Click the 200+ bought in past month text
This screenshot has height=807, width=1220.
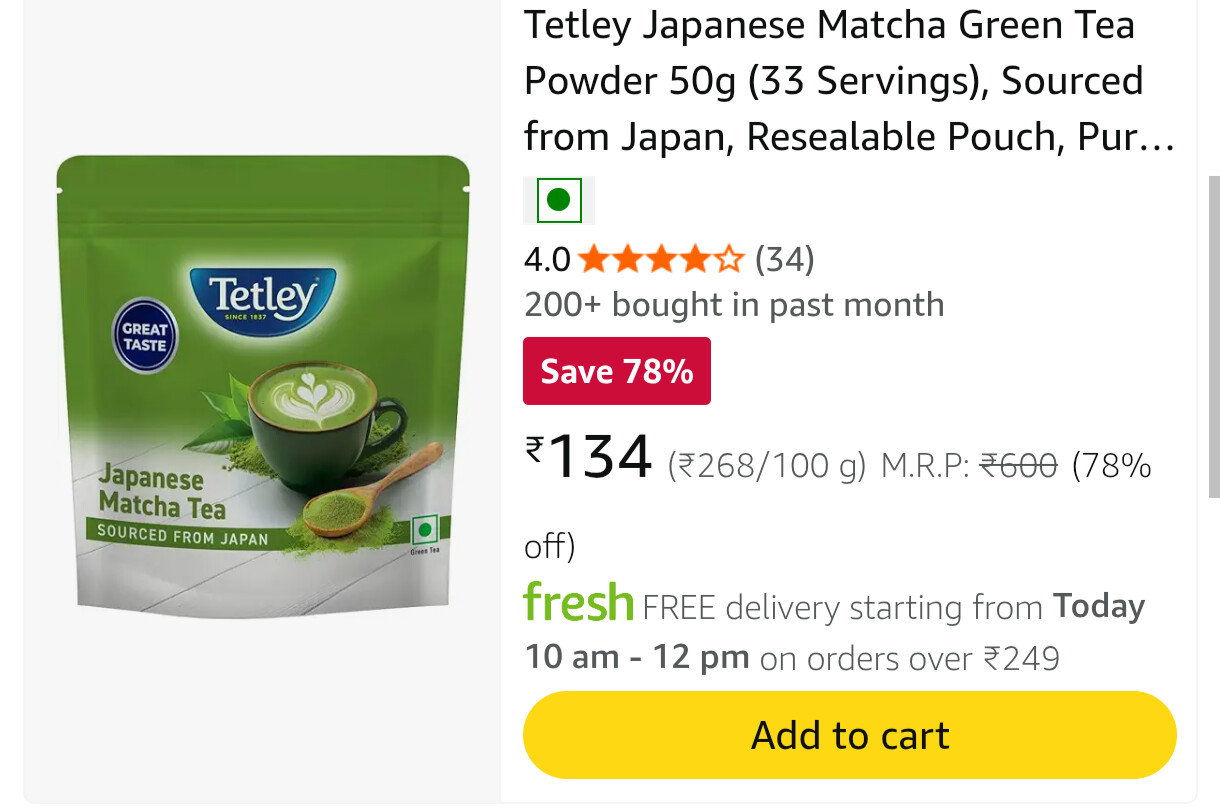point(734,304)
